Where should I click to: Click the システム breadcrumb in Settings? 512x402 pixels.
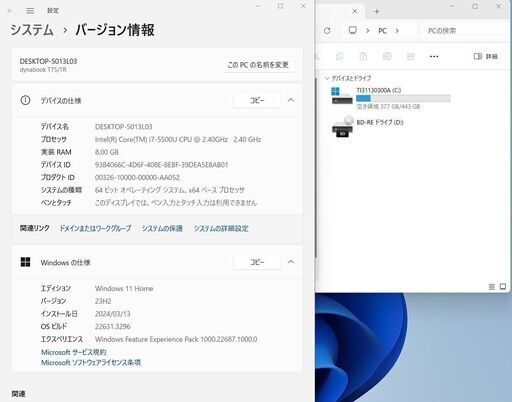click(32, 30)
